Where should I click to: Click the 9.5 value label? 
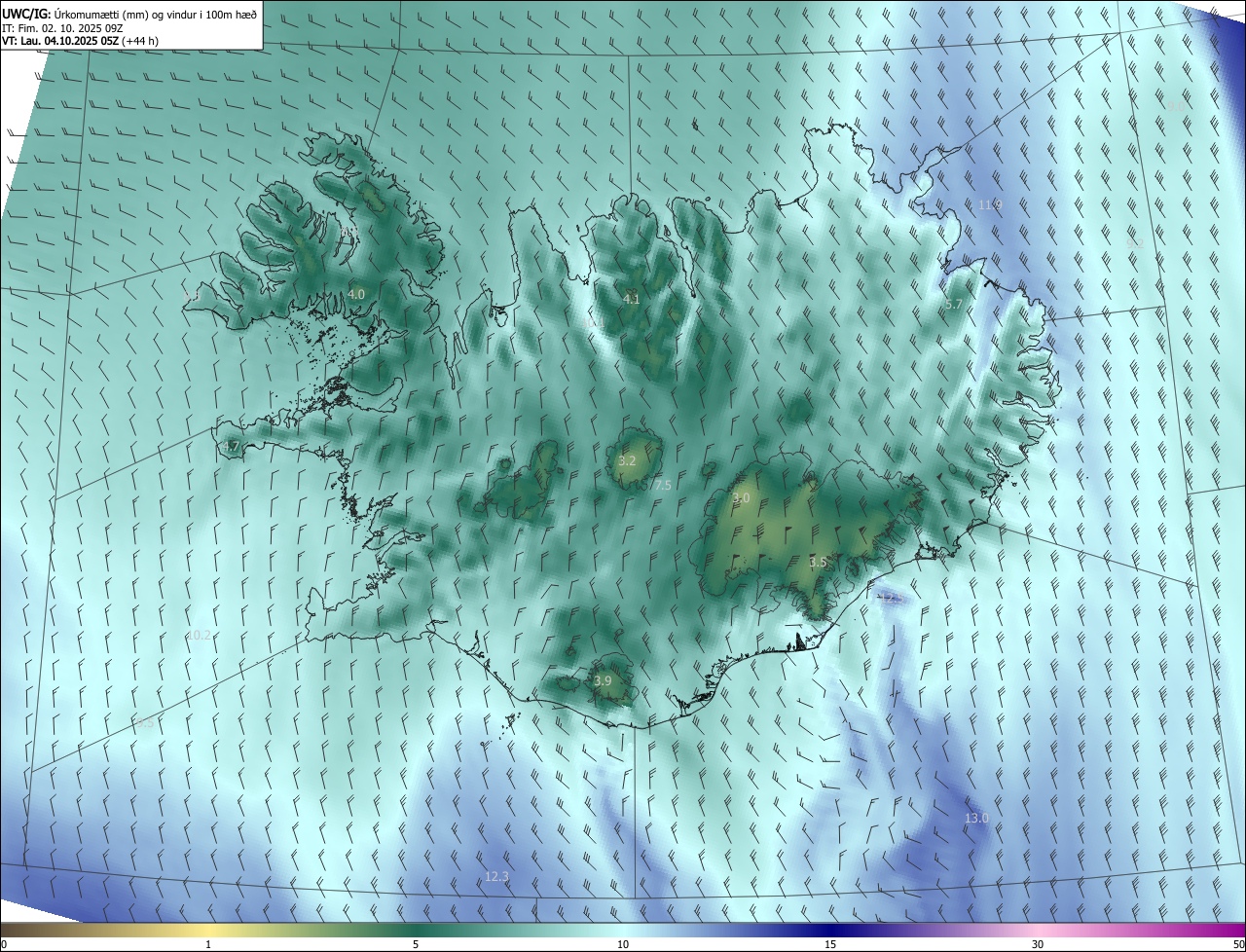coord(145,723)
